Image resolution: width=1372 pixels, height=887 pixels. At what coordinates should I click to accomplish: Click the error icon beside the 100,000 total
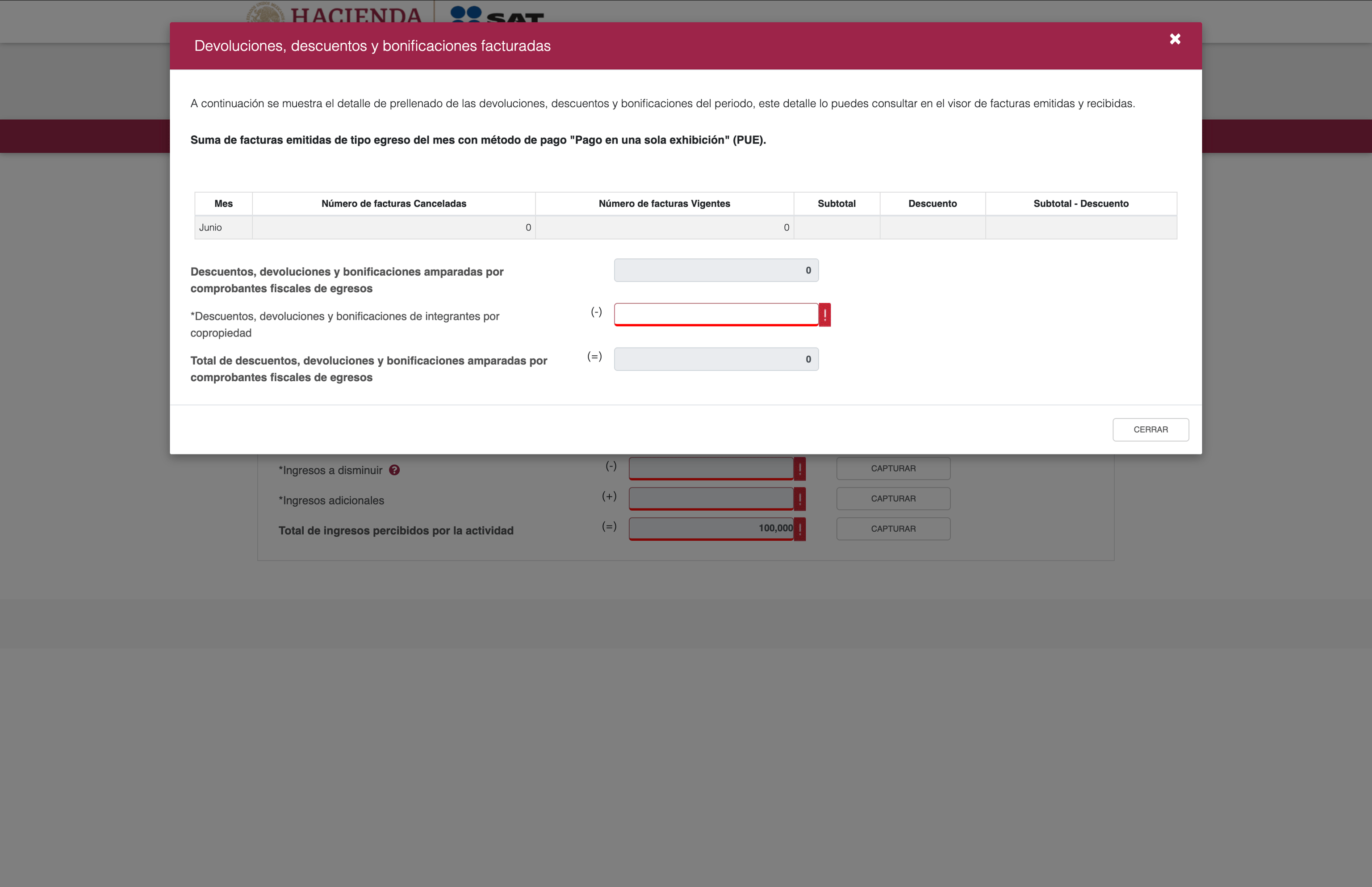coord(799,529)
